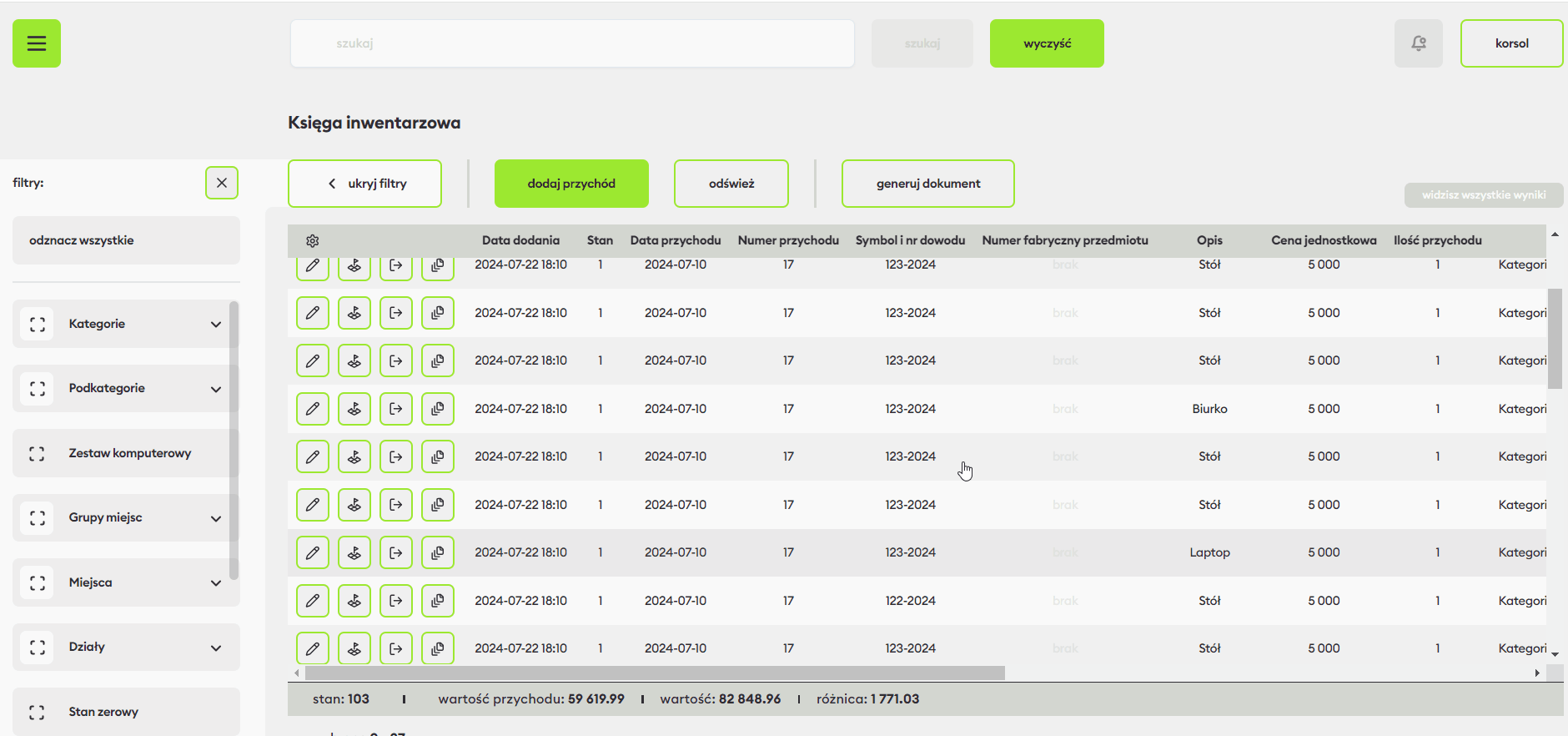This screenshot has width=1568, height=736.
Task: Click duplicate icon in Laptop row
Action: tap(438, 552)
